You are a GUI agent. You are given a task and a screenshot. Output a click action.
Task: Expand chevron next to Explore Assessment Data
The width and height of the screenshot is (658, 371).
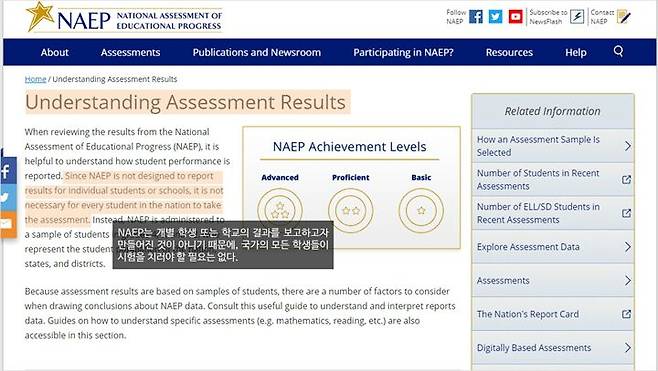(627, 247)
